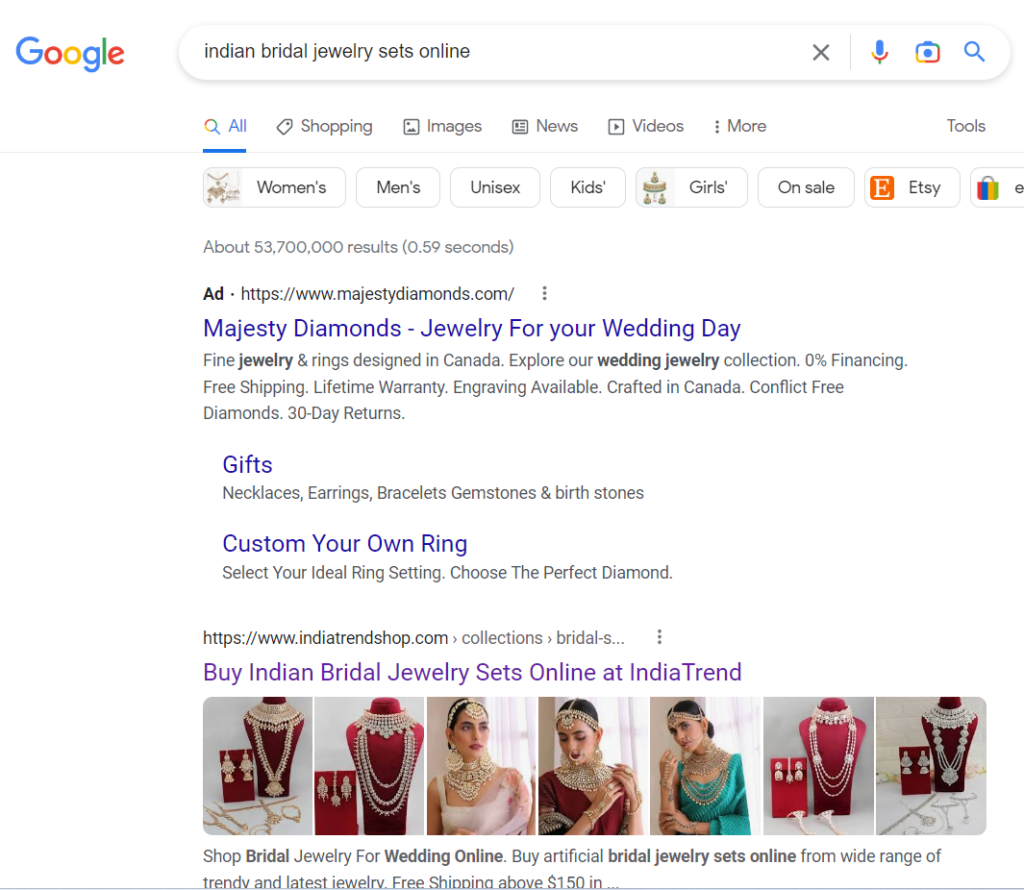Start voice search with microphone icon

[879, 52]
